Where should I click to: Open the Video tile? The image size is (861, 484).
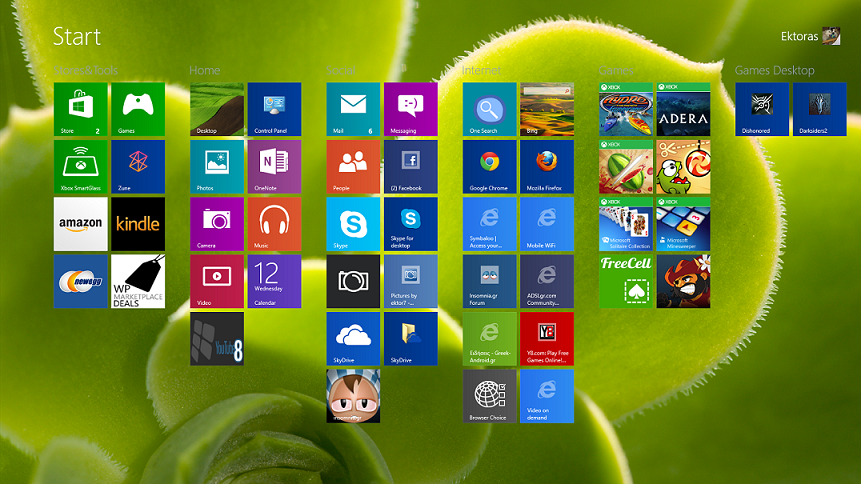pos(217,281)
